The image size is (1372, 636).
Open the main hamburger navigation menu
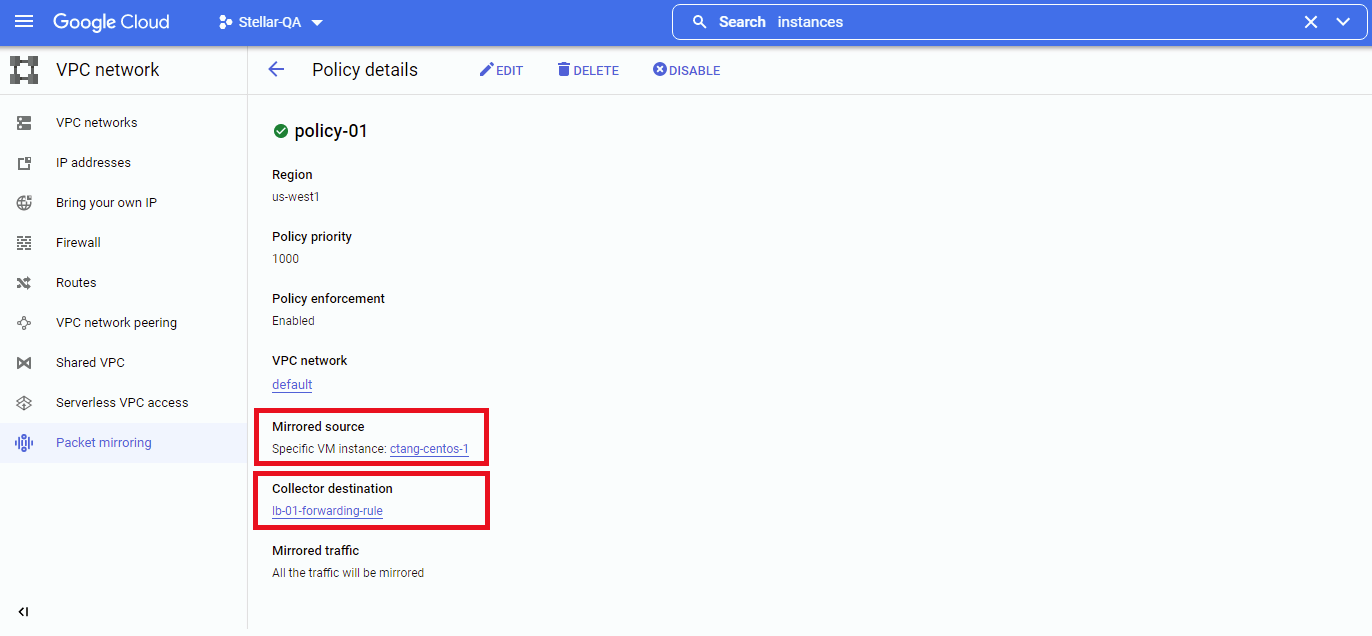pos(24,22)
